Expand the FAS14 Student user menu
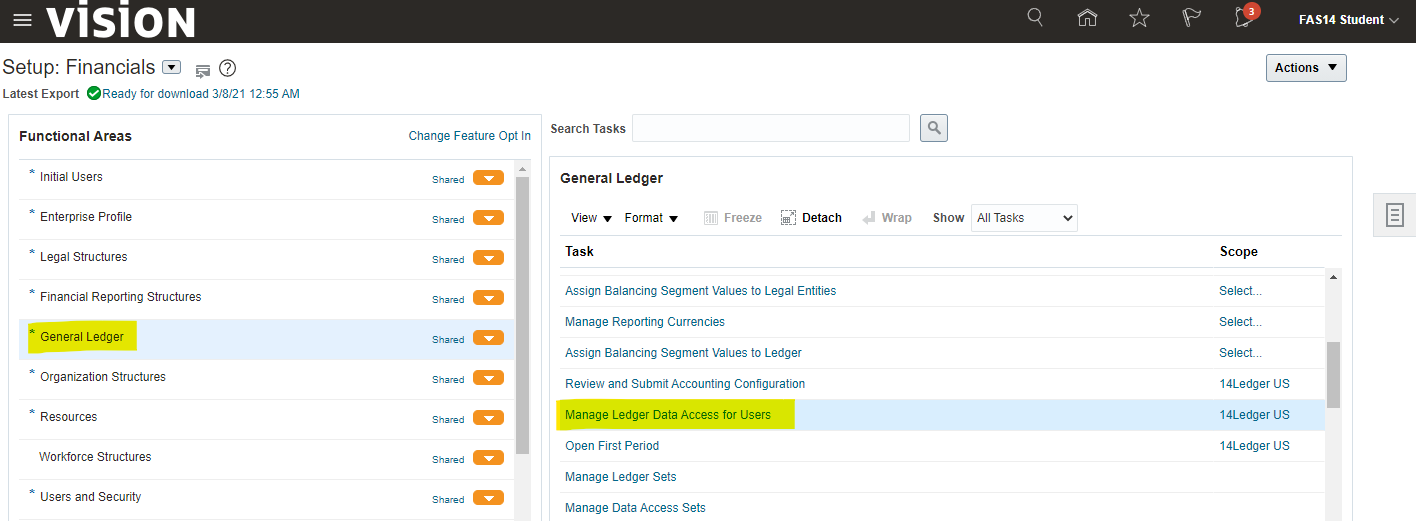This screenshot has width=1416, height=521. (x=1348, y=20)
